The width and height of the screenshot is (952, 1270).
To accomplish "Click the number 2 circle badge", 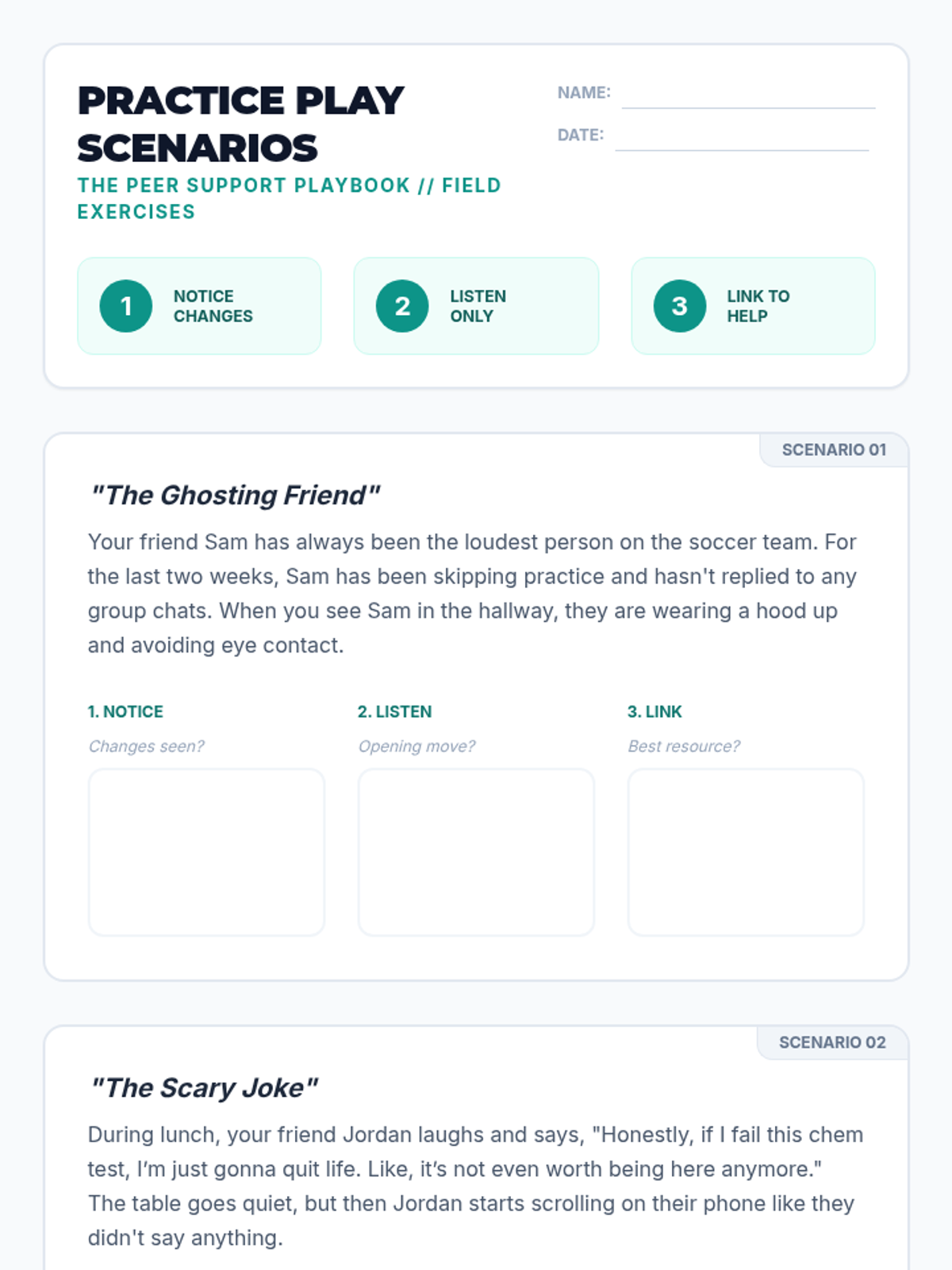I will tap(402, 306).
